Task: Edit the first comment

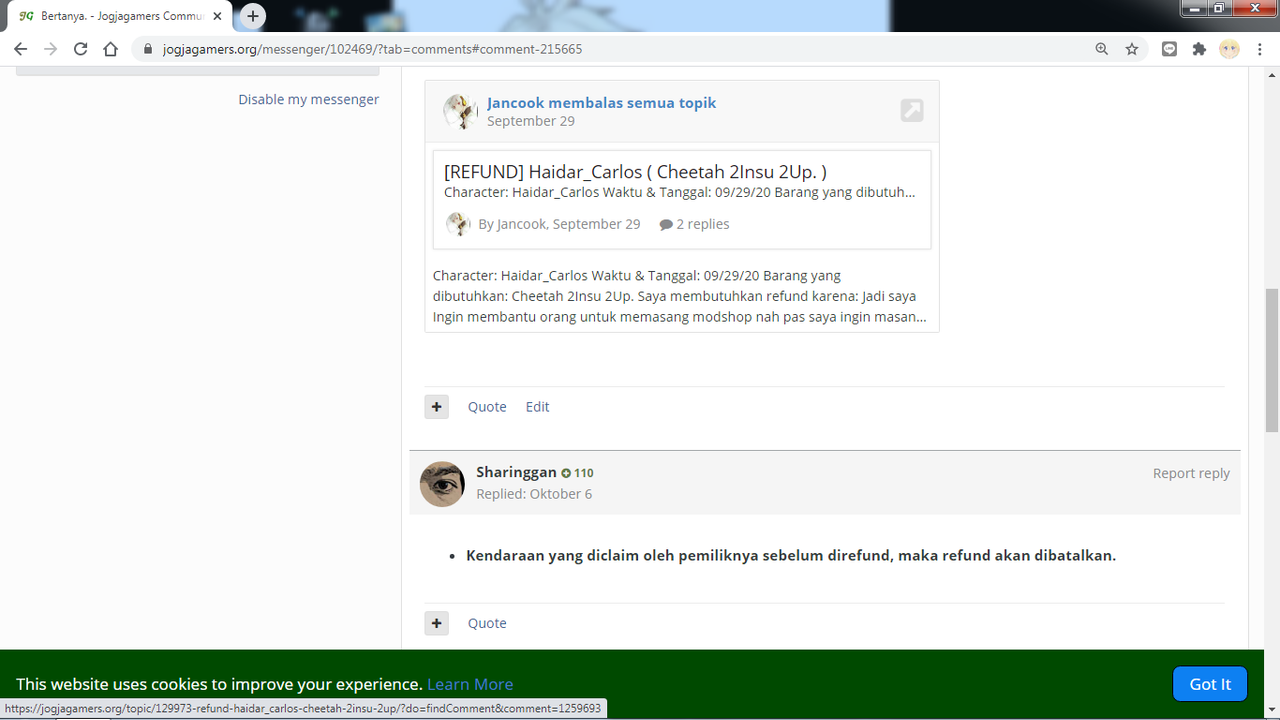Action: click(x=537, y=407)
